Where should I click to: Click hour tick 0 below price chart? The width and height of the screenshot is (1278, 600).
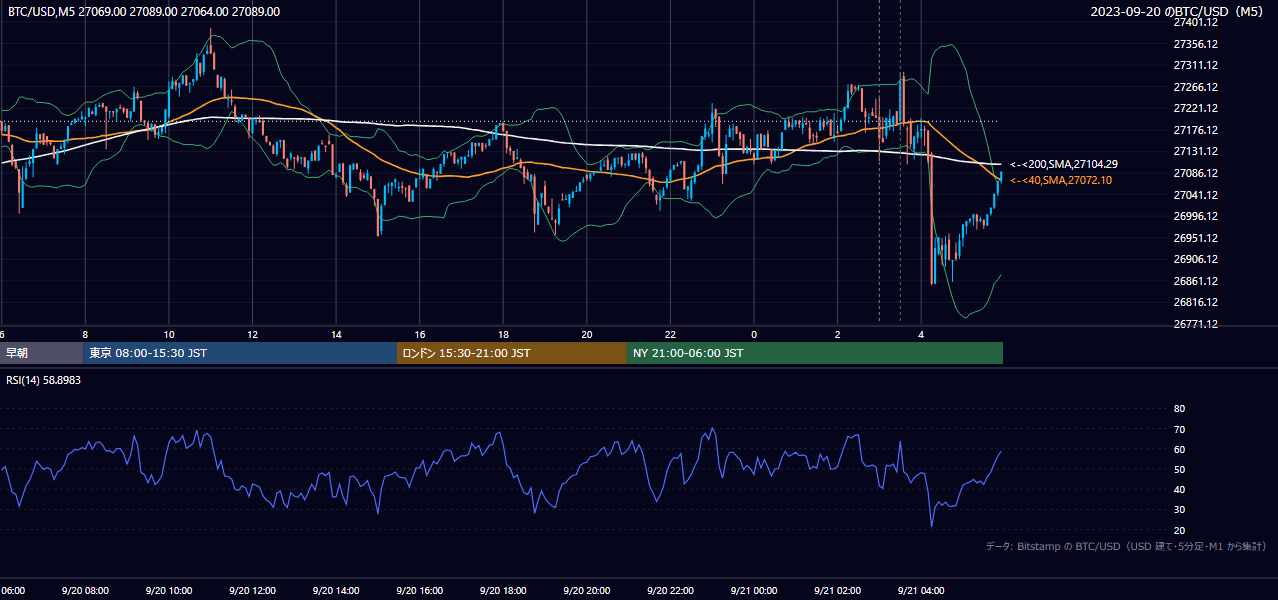754,334
